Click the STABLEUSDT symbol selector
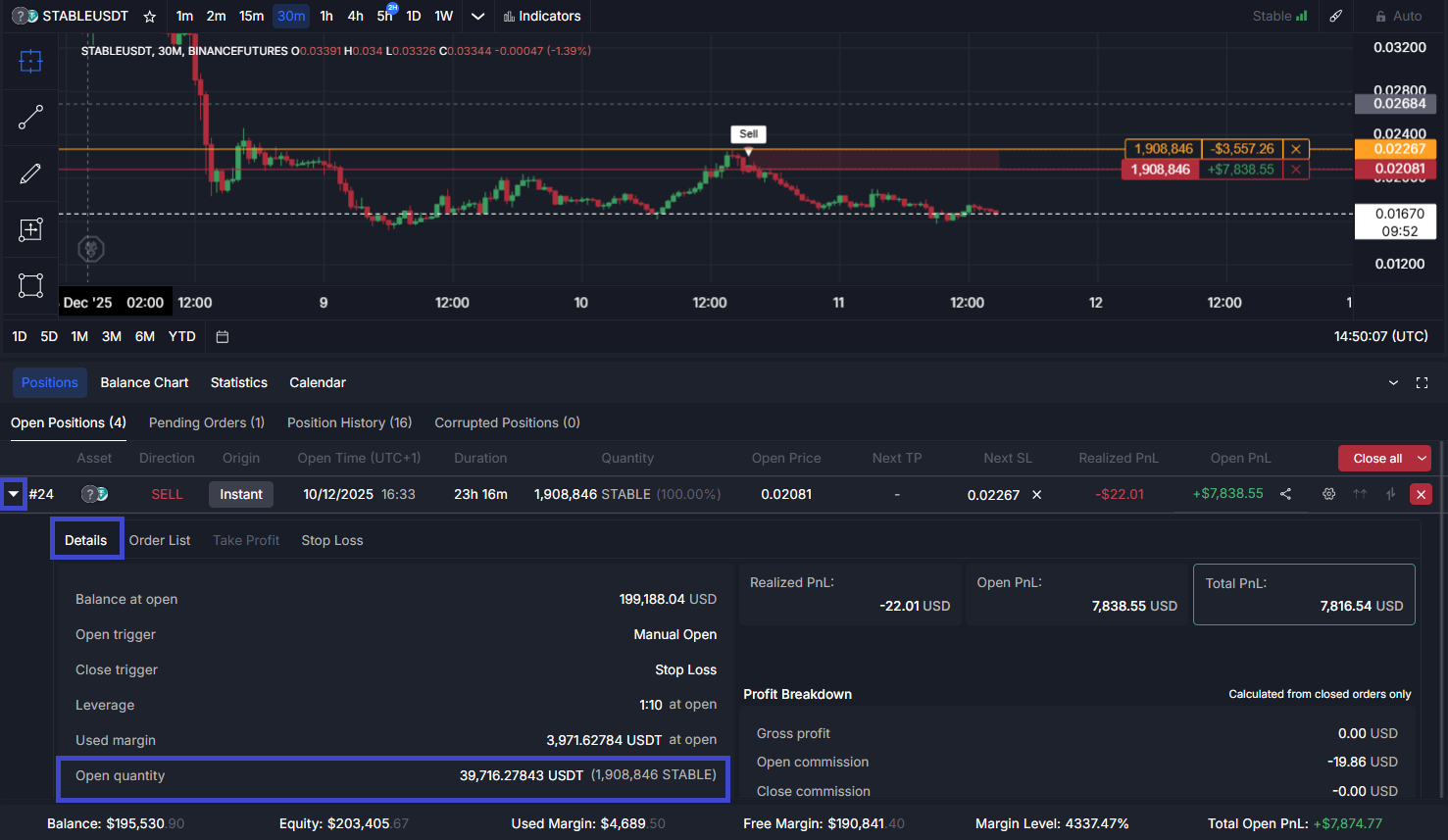The height and width of the screenshot is (840, 1448). [71, 17]
